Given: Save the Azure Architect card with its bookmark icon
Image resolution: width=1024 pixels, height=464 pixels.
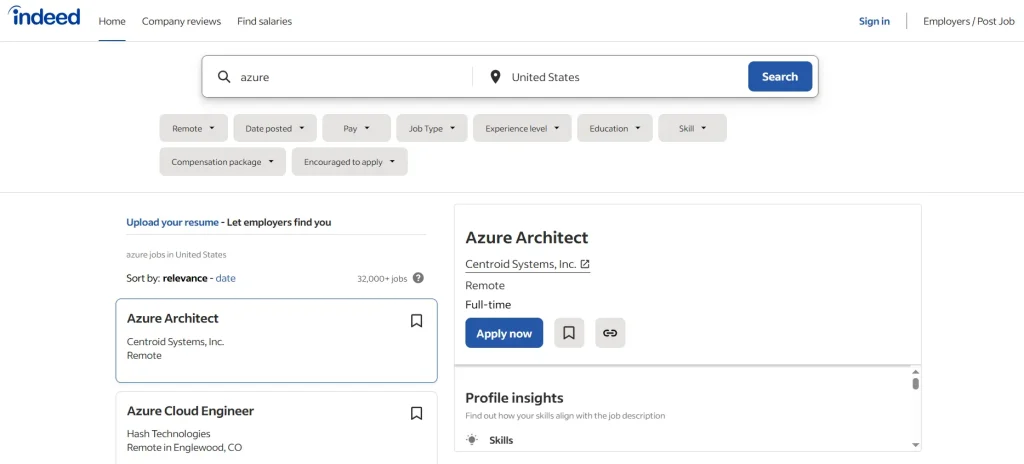Looking at the screenshot, I should 417,321.
